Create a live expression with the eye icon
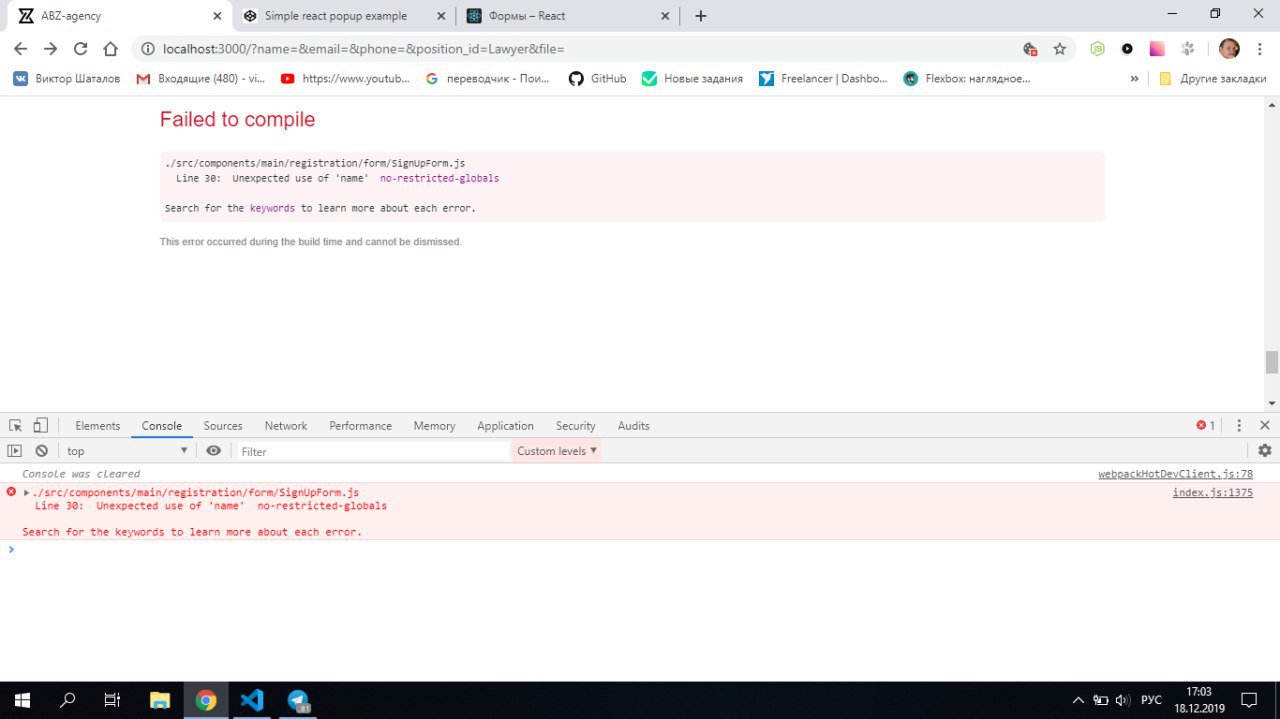The image size is (1280, 719). (213, 451)
